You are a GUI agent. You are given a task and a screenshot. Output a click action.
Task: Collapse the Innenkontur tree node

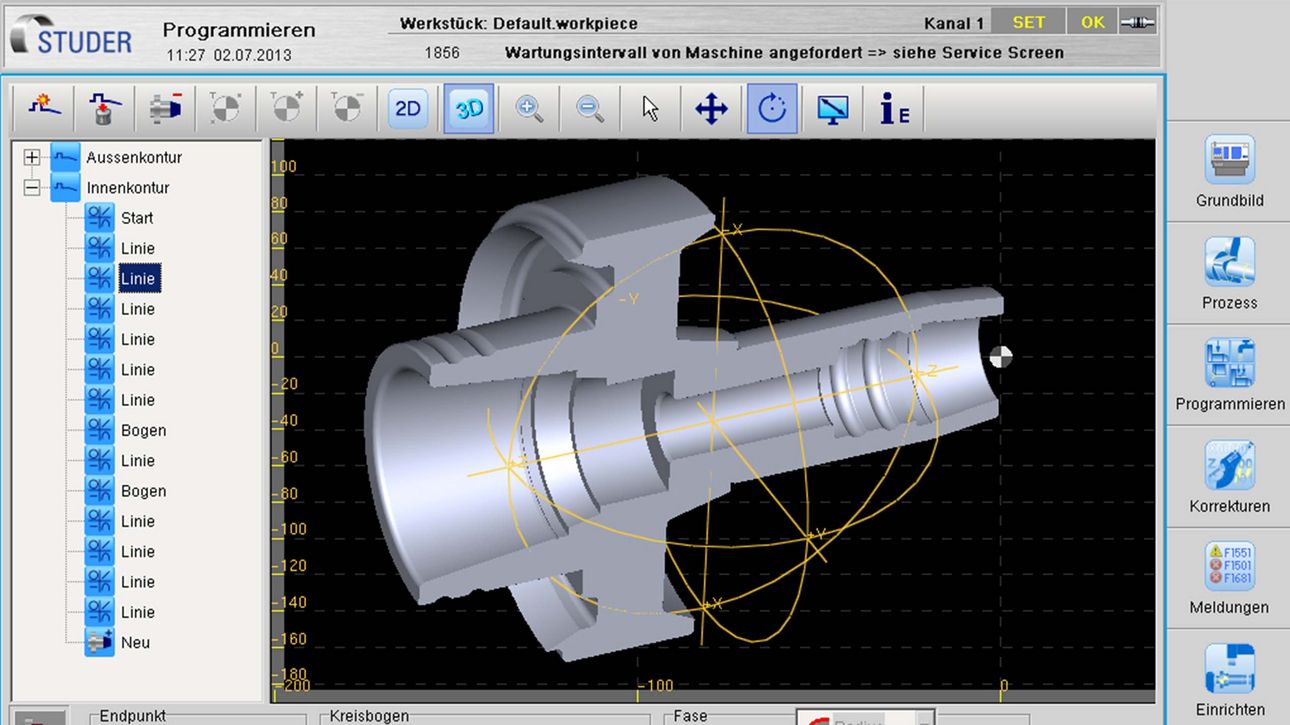[32, 188]
